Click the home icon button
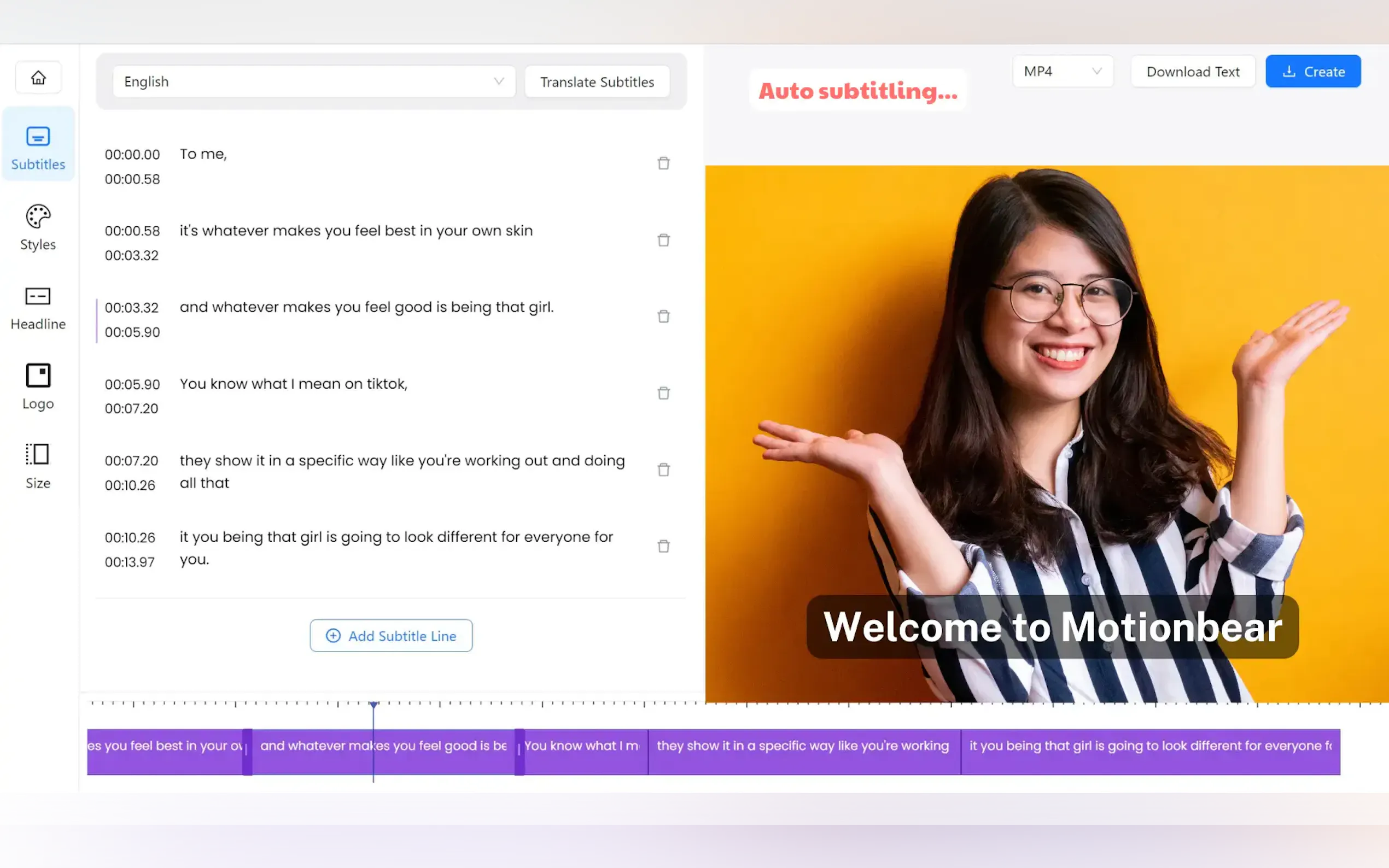 [38, 78]
